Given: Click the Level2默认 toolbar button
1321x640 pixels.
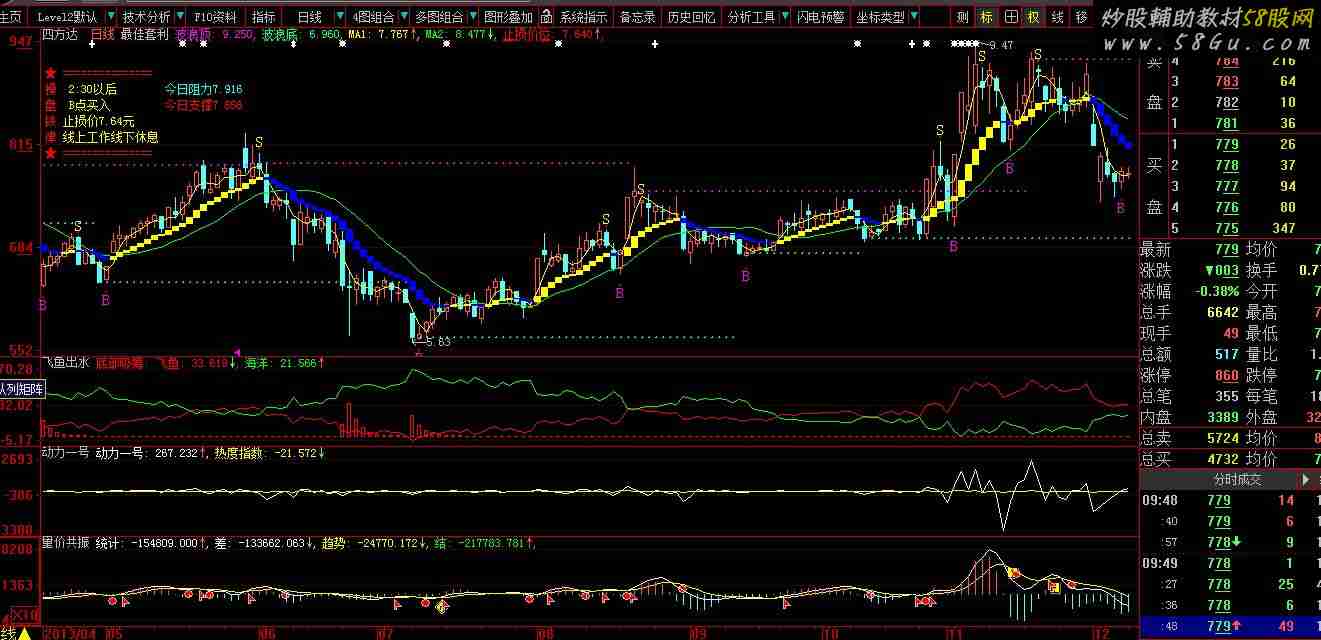Looking at the screenshot, I should click(68, 17).
